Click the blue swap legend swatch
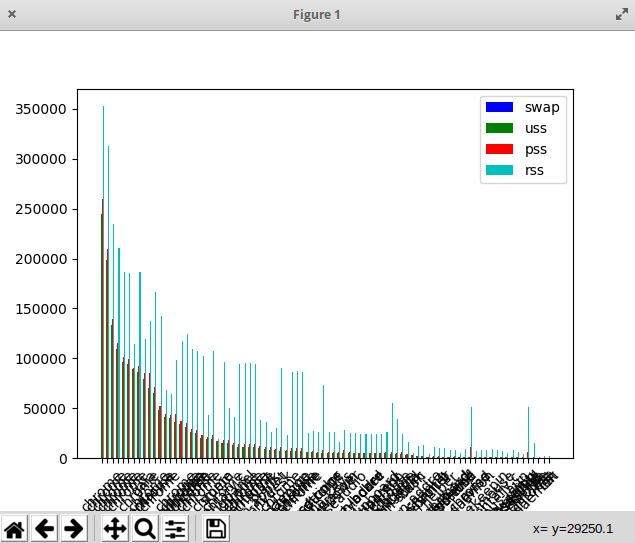This screenshot has width=635, height=543. coord(499,107)
